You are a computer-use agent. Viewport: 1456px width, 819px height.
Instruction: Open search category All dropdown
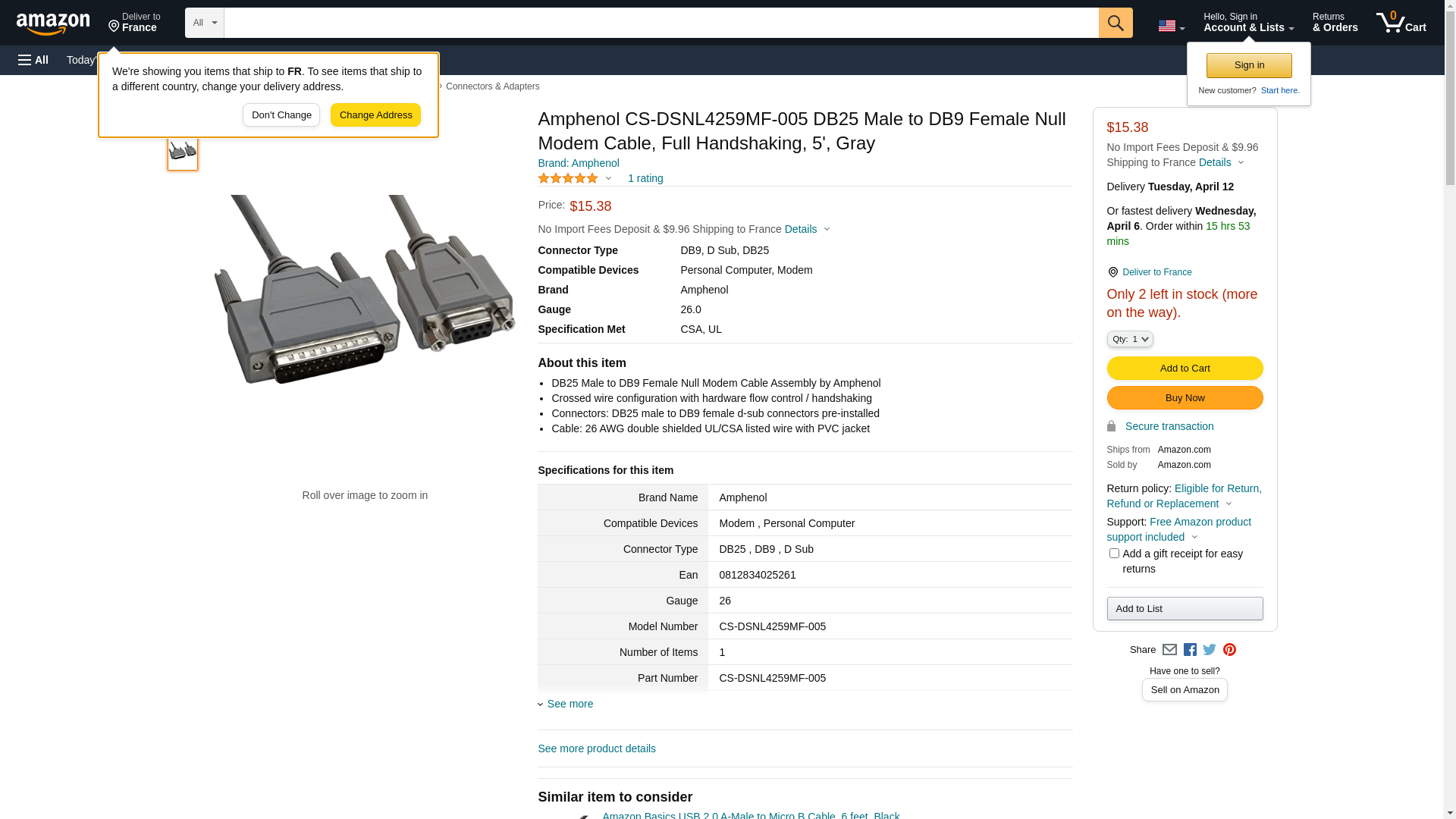click(x=204, y=23)
